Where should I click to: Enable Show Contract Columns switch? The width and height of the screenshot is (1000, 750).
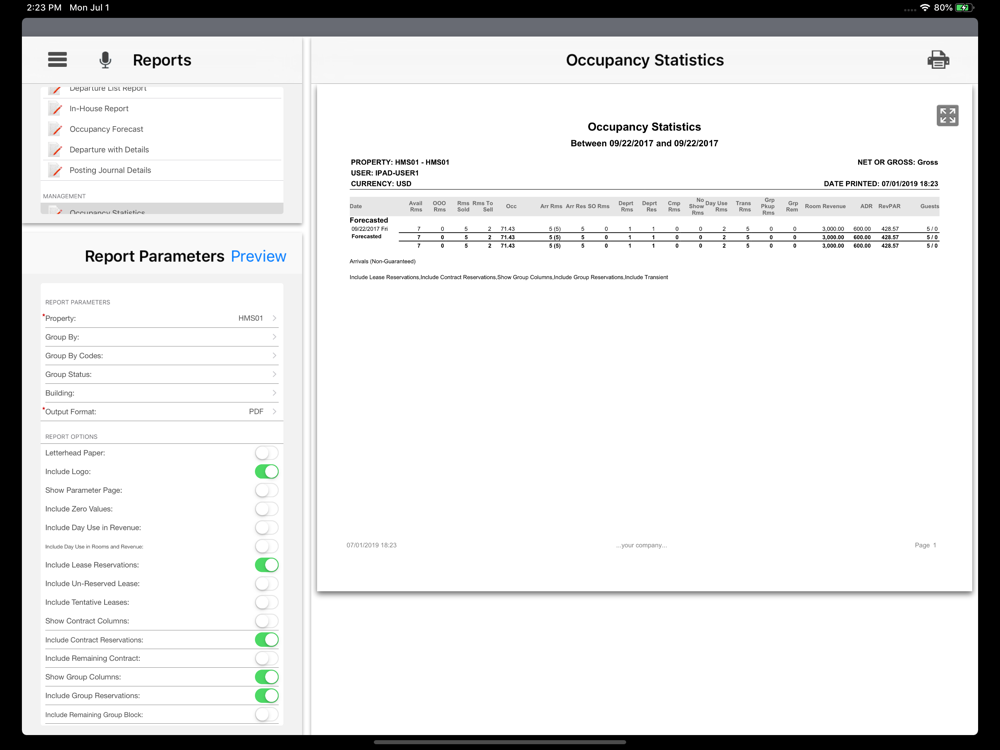pos(267,621)
